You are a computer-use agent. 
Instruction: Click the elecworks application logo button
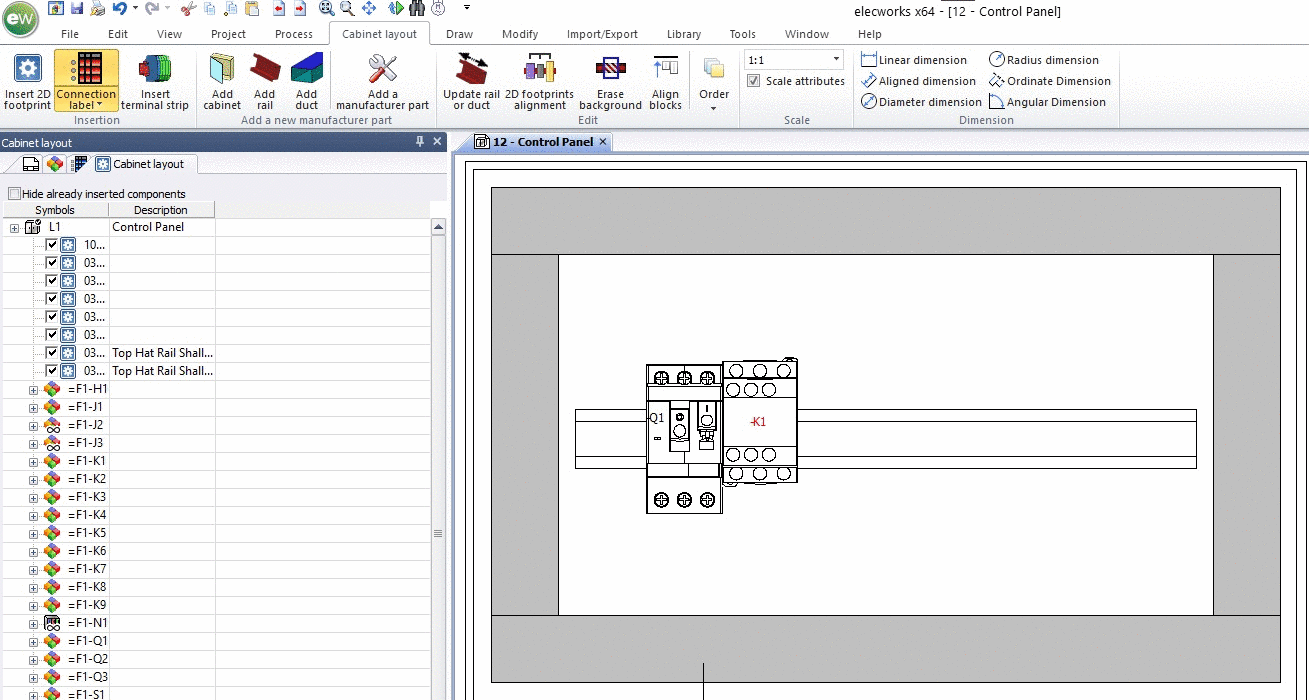[x=20, y=19]
